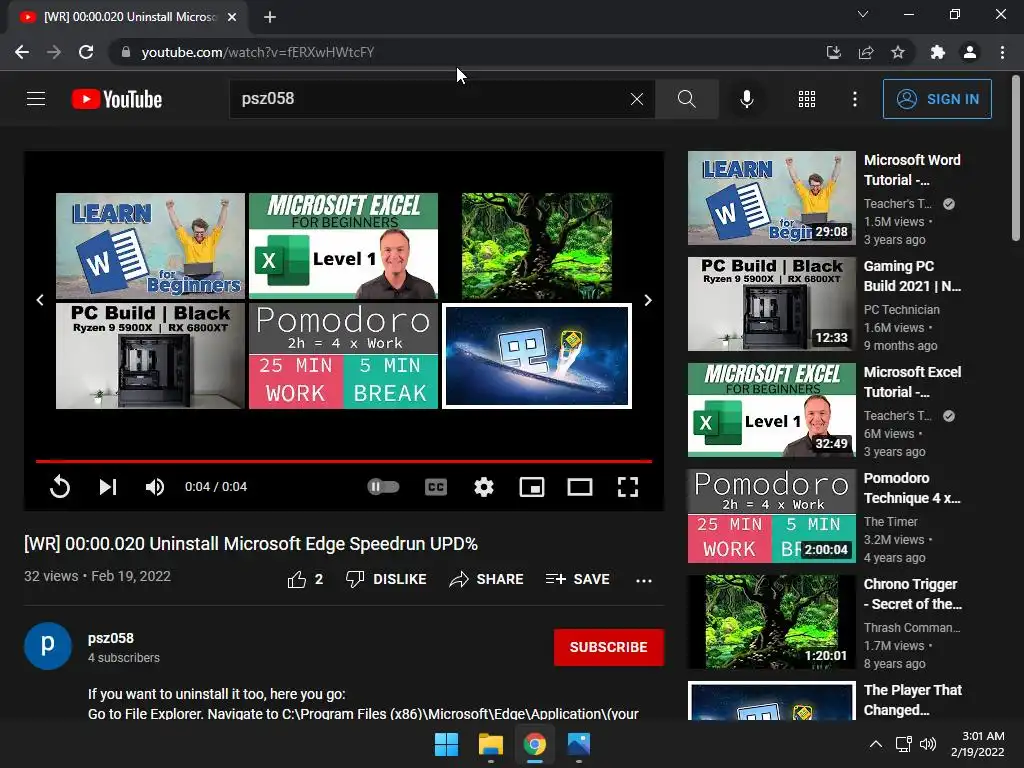Open File Explorer from taskbar
The height and width of the screenshot is (768, 1024).
(490, 744)
